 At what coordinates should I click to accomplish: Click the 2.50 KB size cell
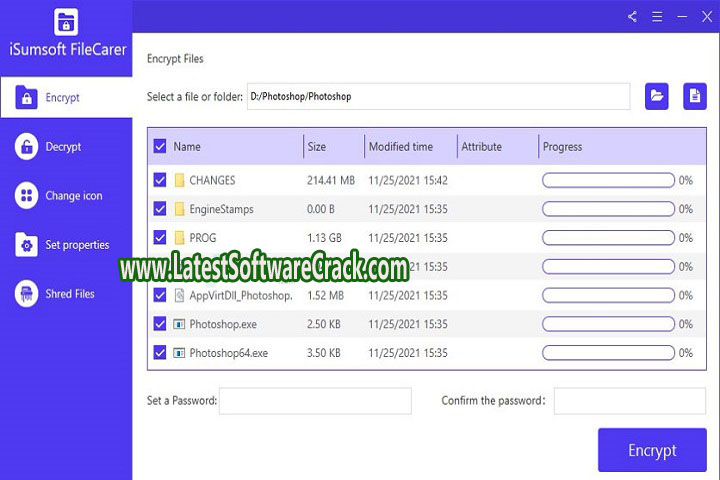tap(324, 324)
